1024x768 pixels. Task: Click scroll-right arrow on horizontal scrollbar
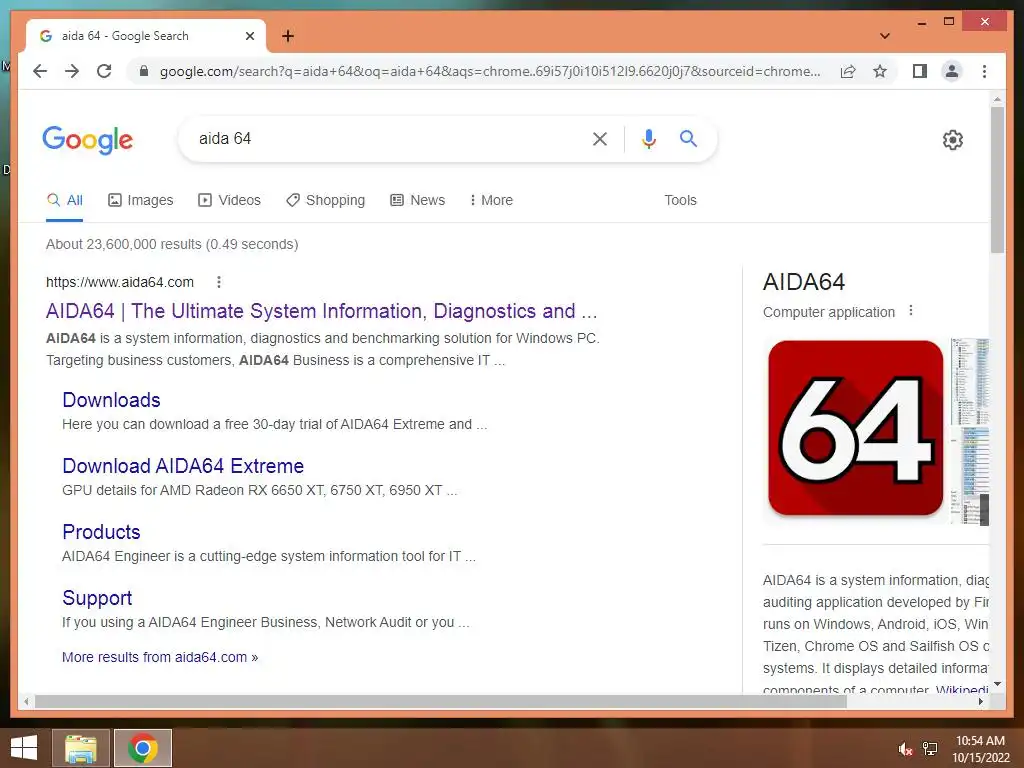click(x=981, y=701)
